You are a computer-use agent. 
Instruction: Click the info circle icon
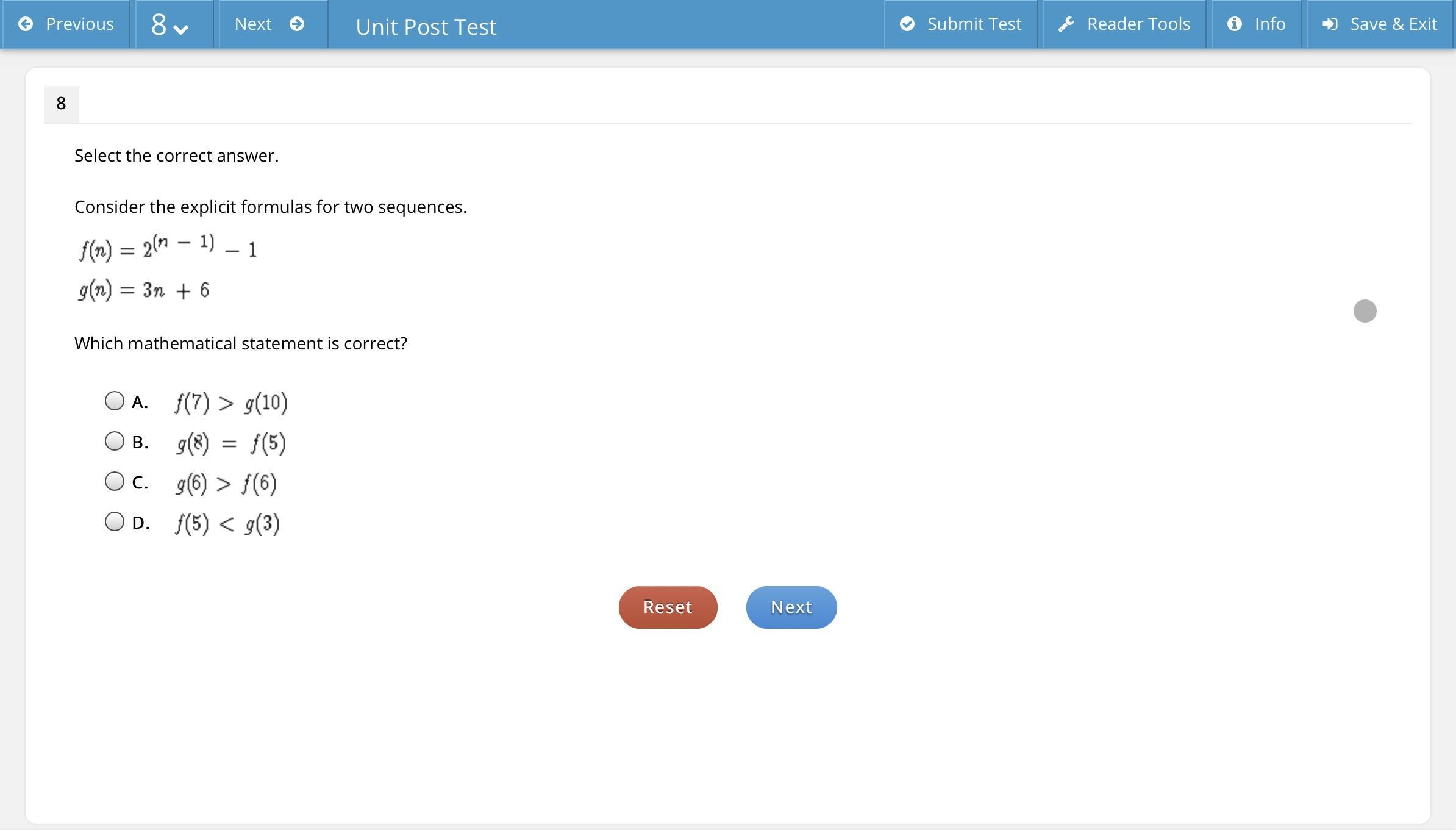(x=1235, y=24)
